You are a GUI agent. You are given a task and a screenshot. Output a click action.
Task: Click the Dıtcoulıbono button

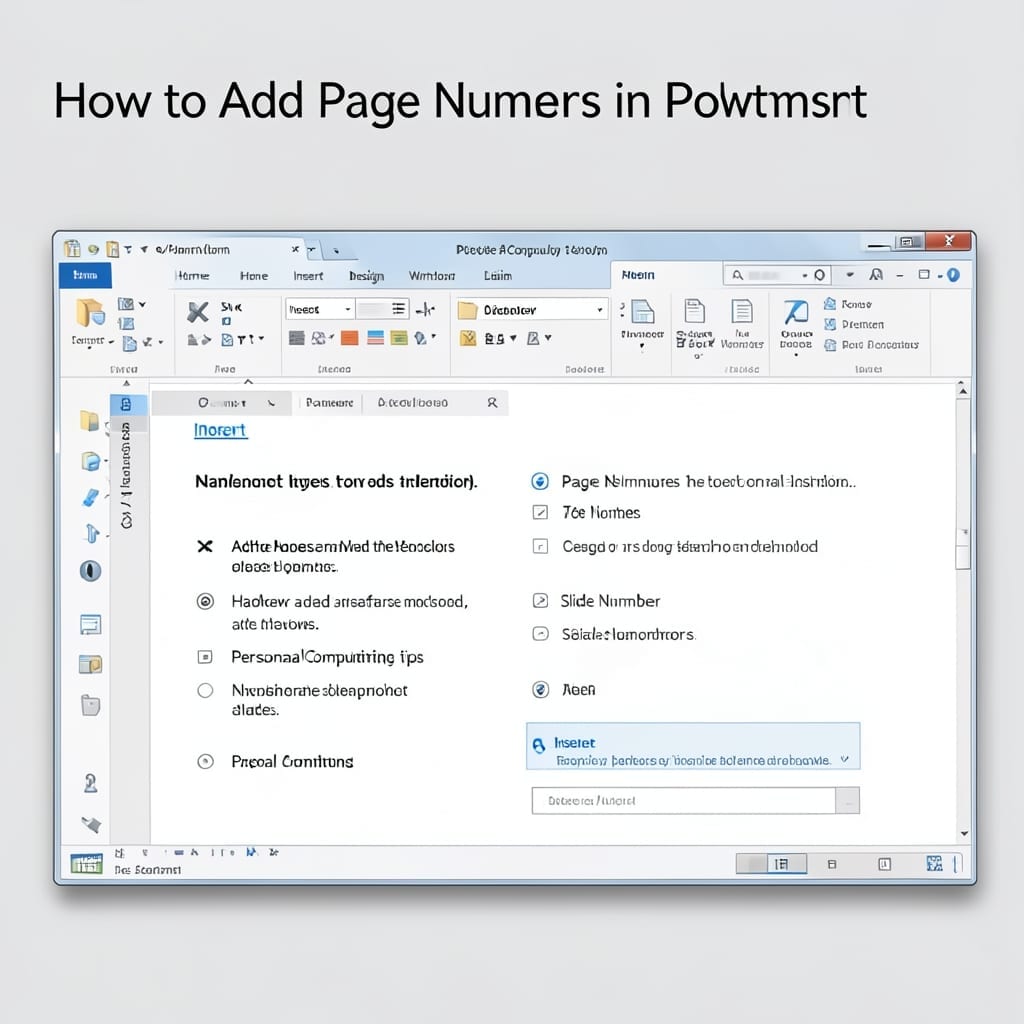[x=413, y=403]
